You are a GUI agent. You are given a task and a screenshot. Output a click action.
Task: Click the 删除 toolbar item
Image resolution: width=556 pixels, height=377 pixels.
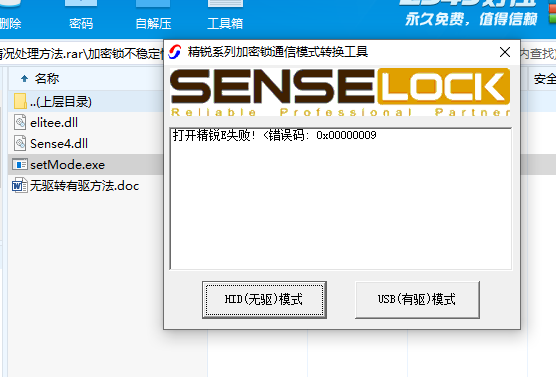(10, 15)
